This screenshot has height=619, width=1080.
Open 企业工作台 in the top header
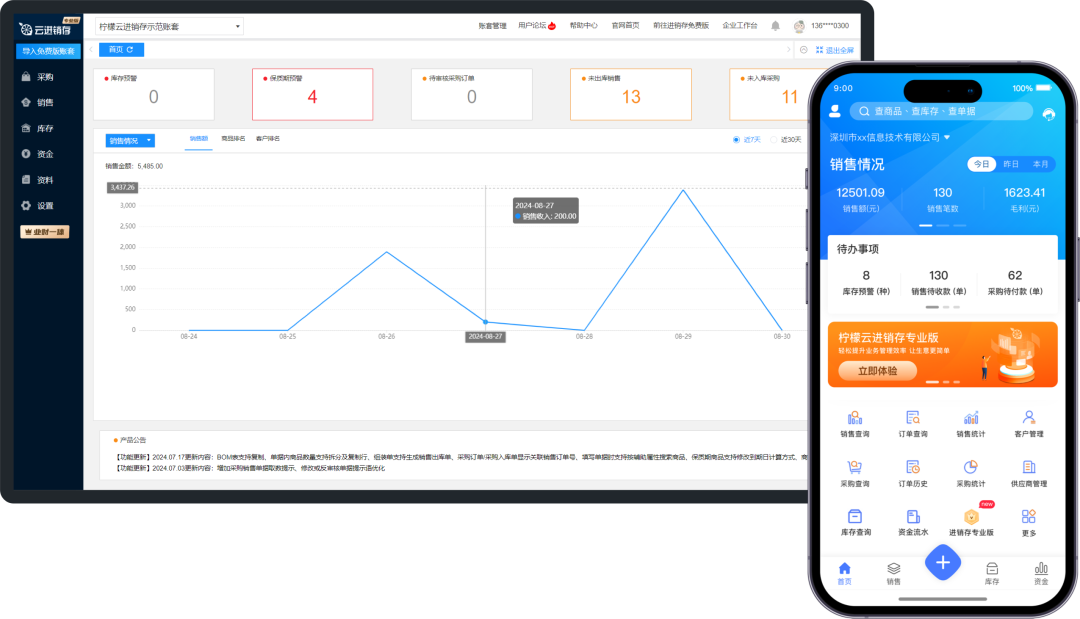pos(740,25)
